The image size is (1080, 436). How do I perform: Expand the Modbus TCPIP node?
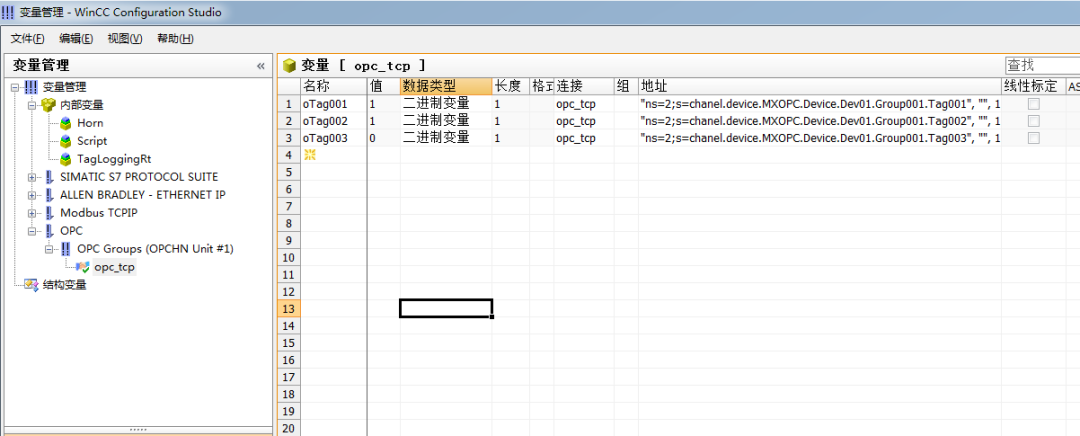click(x=32, y=213)
